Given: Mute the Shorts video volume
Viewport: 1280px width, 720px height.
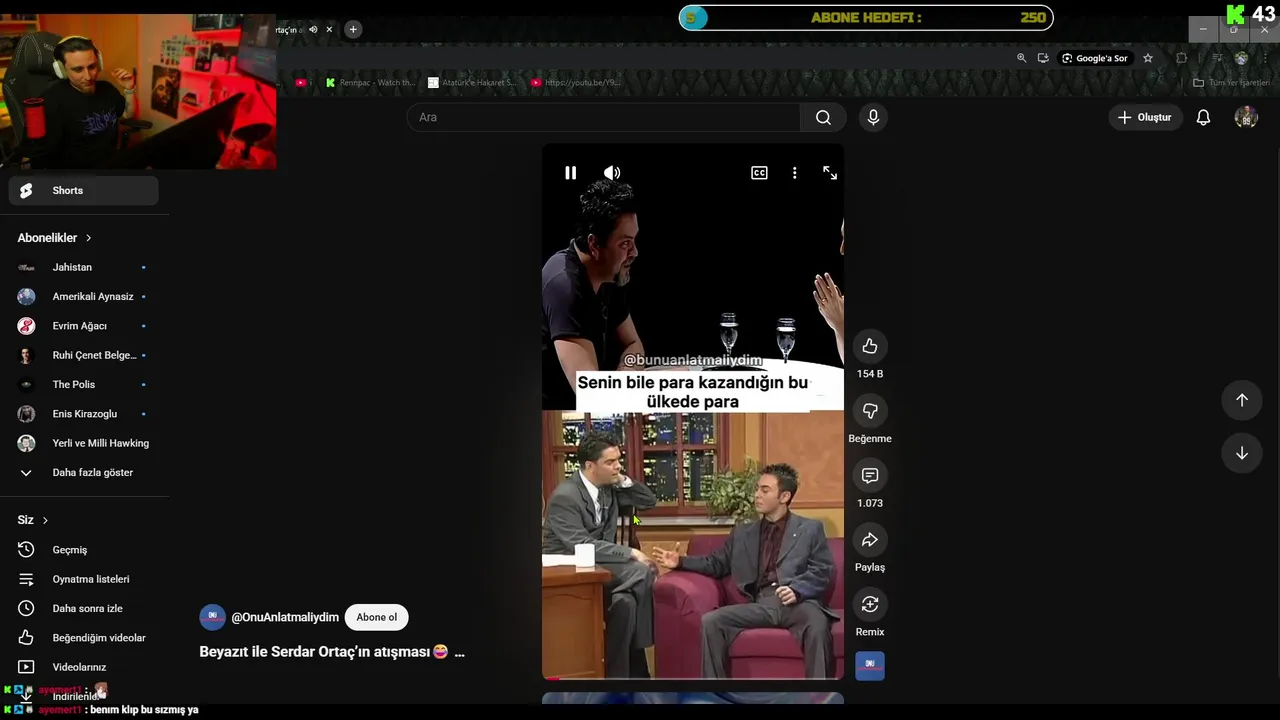Looking at the screenshot, I should tap(612, 173).
